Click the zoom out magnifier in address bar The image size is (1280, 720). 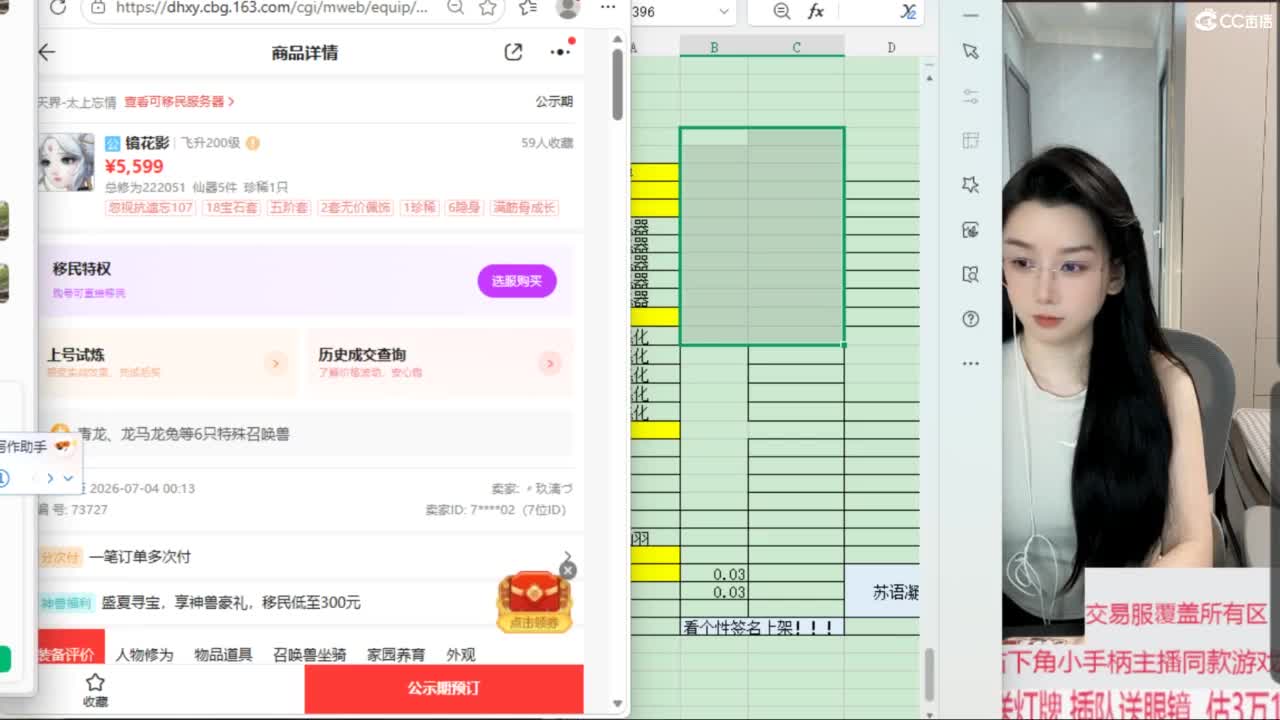[455, 8]
